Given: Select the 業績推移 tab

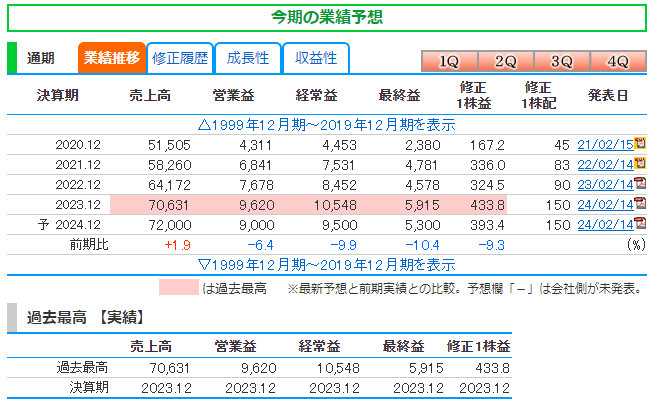Looking at the screenshot, I should tap(112, 58).
